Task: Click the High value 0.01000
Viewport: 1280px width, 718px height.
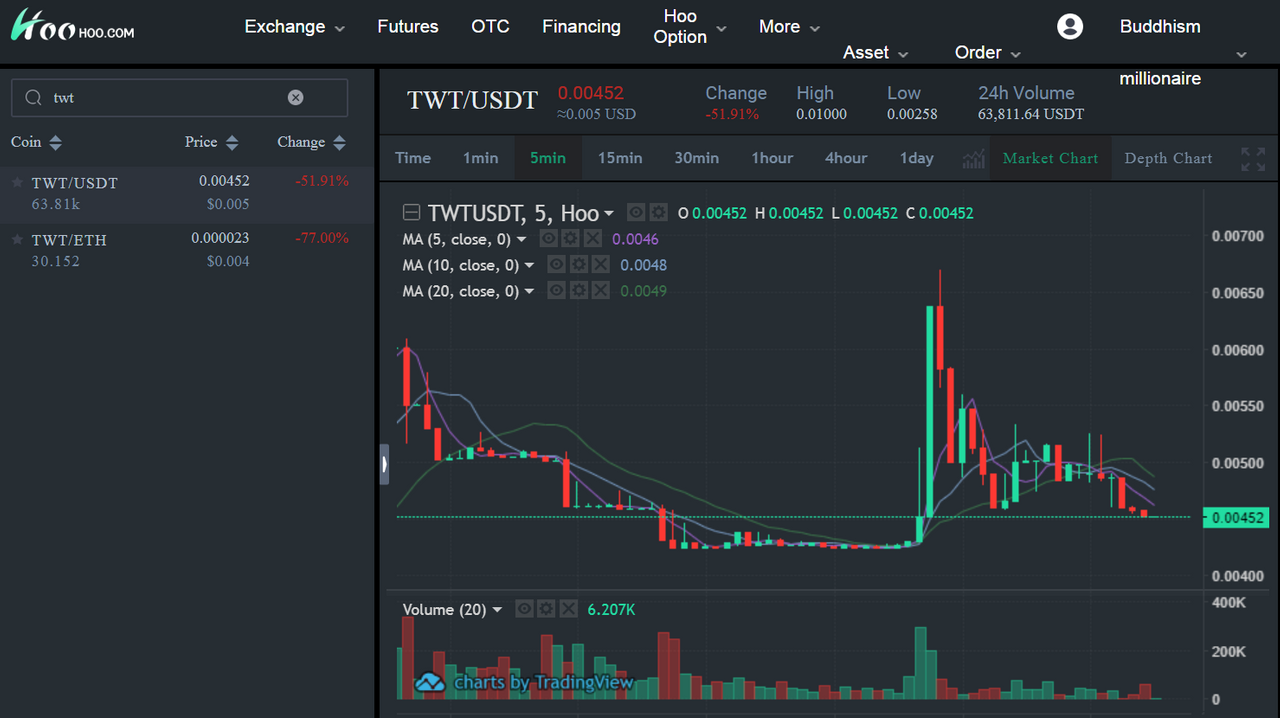Action: (822, 114)
